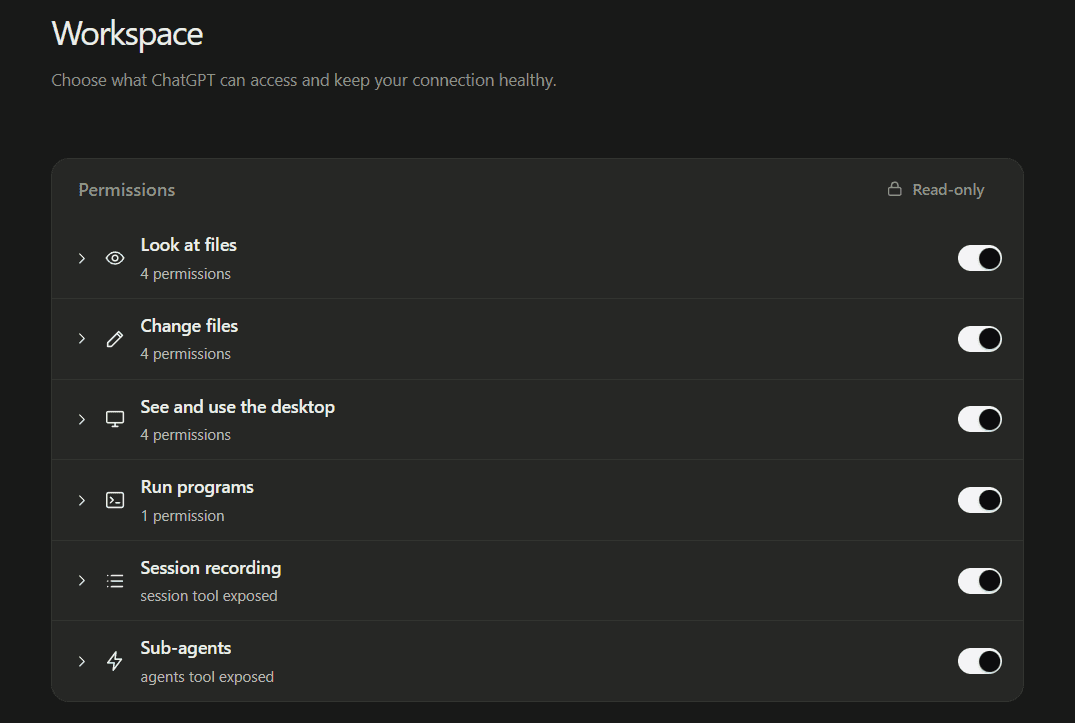Click the '4 permissions' text under Change files

(186, 354)
